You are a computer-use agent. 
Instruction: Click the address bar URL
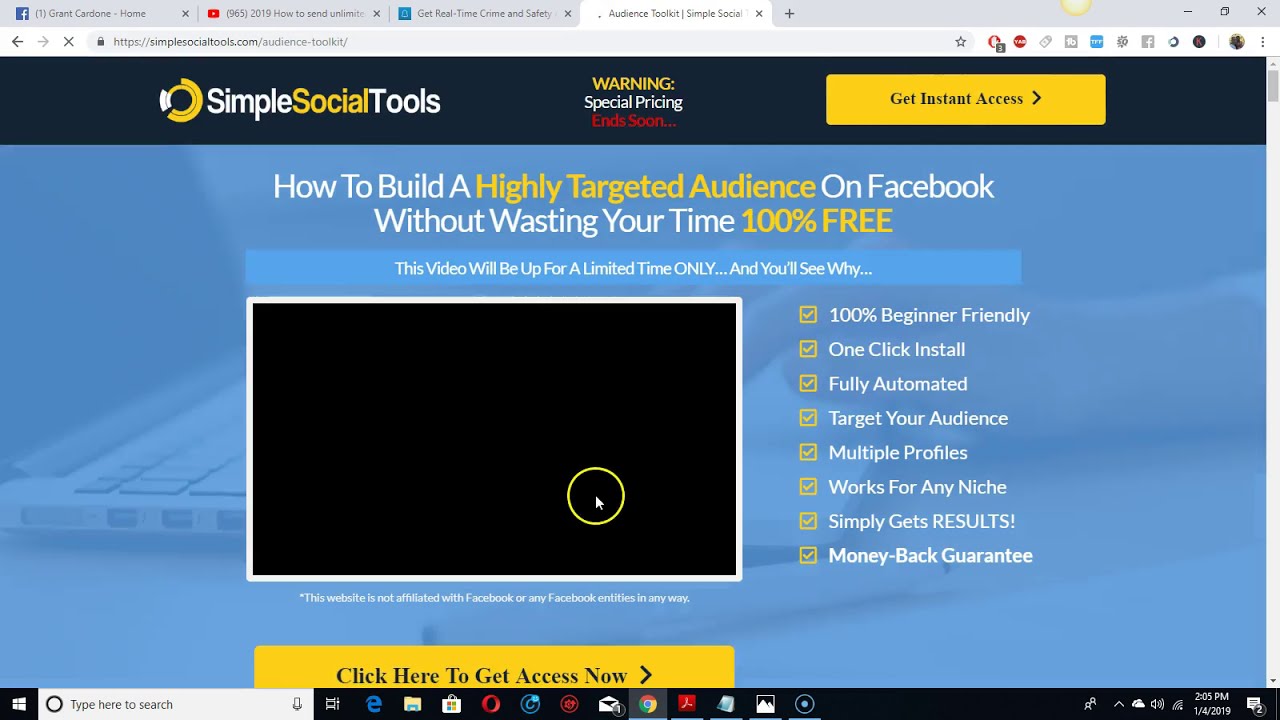[x=230, y=42]
